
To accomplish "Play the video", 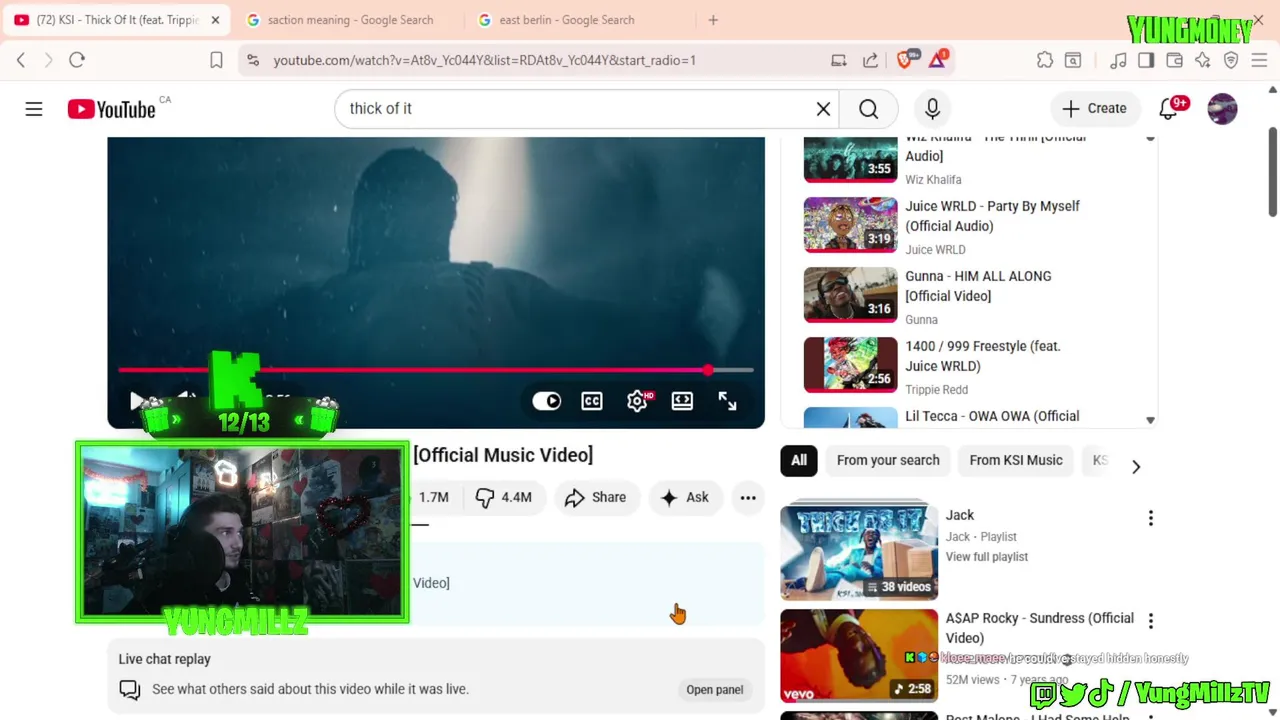I will (x=137, y=401).
